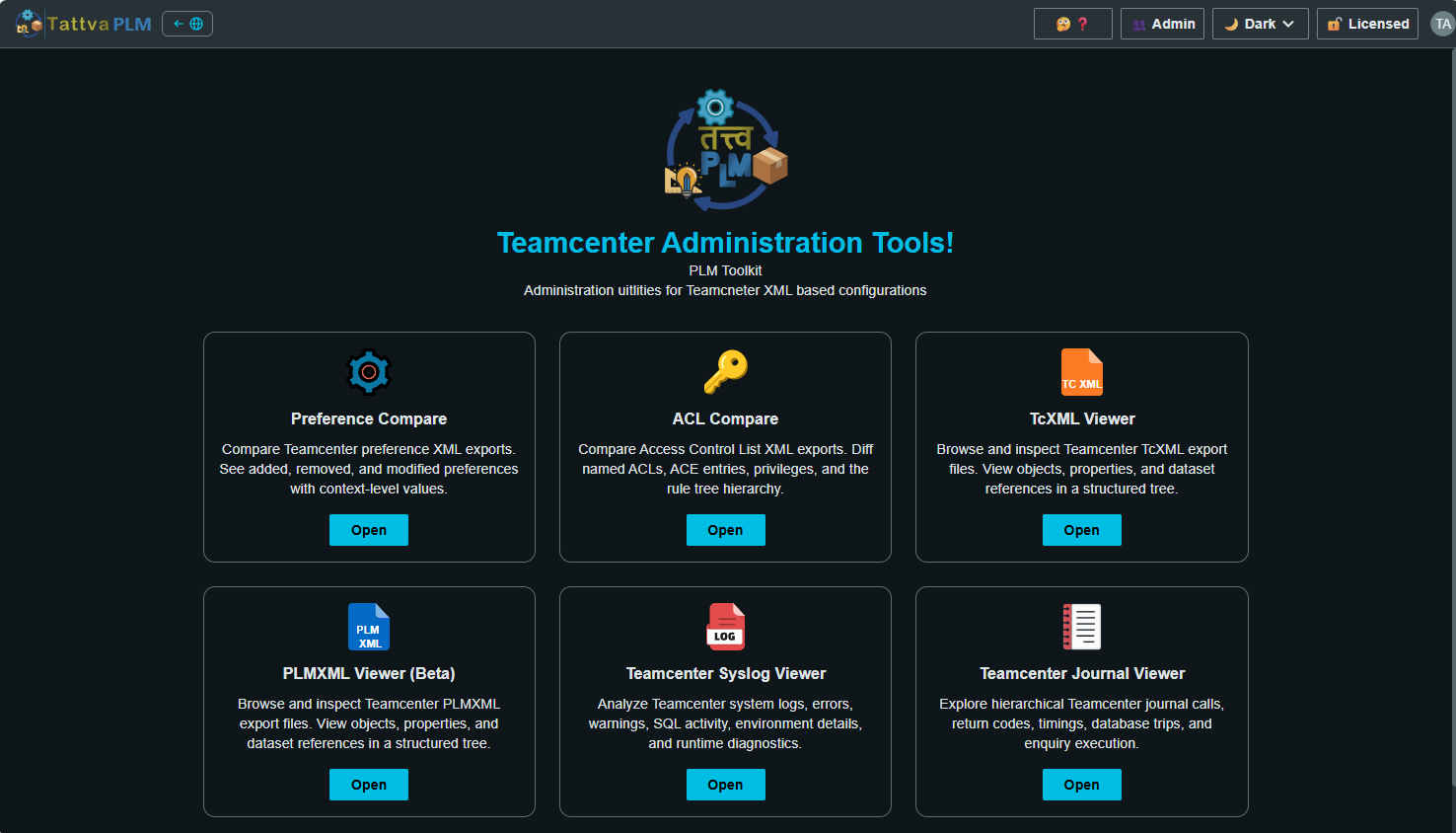This screenshot has width=1456, height=833.
Task: Open the Teamcenter Syslog Viewer tool
Action: (725, 785)
